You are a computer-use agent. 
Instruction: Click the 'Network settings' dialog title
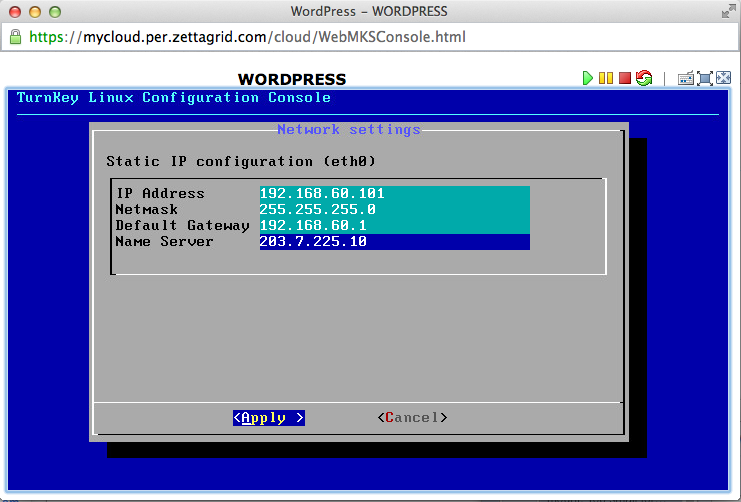(x=349, y=130)
